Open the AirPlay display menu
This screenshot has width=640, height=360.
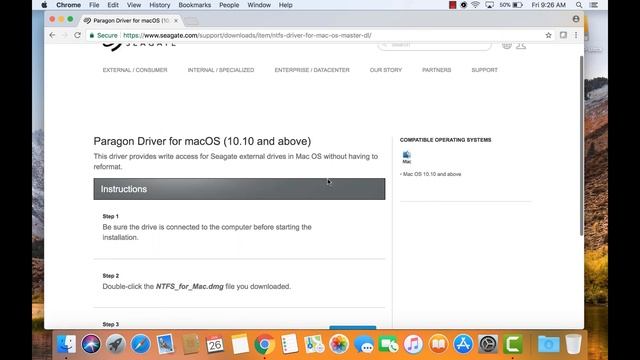tap(489, 5)
